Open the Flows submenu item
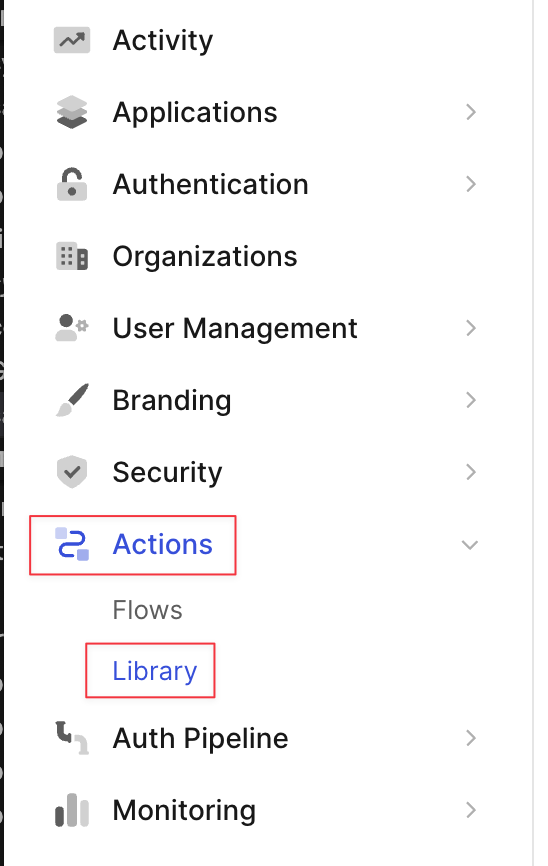The height and width of the screenshot is (866, 548). coord(147,610)
